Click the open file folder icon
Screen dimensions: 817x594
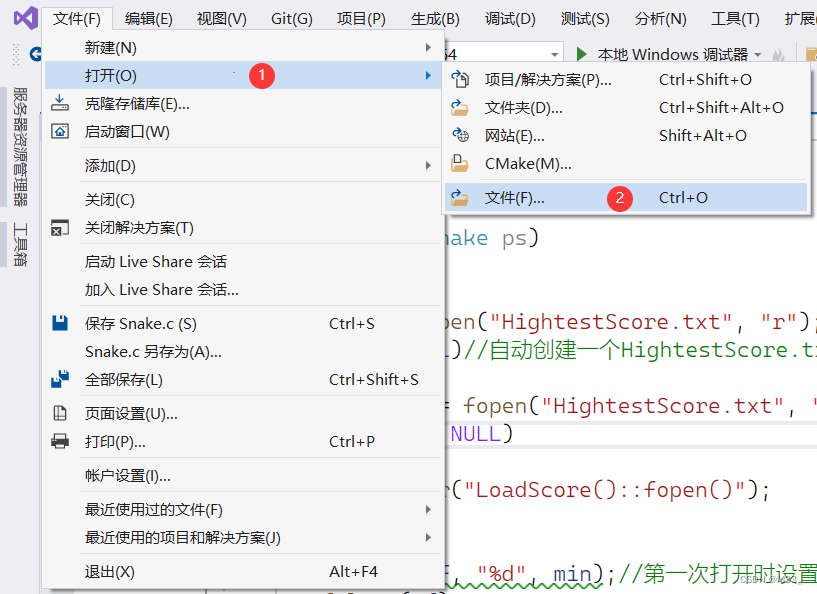pos(460,197)
